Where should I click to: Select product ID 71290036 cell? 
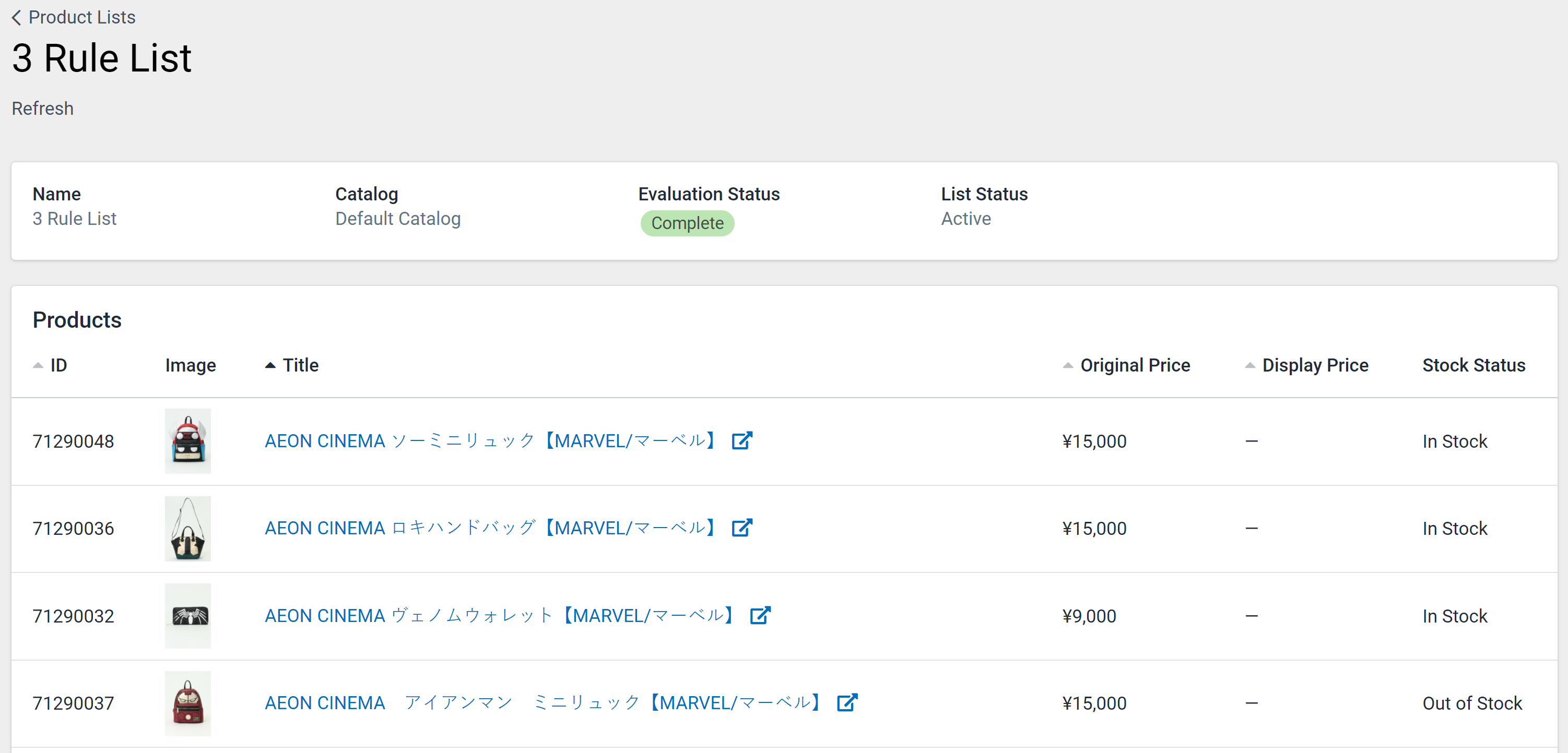[x=73, y=529]
